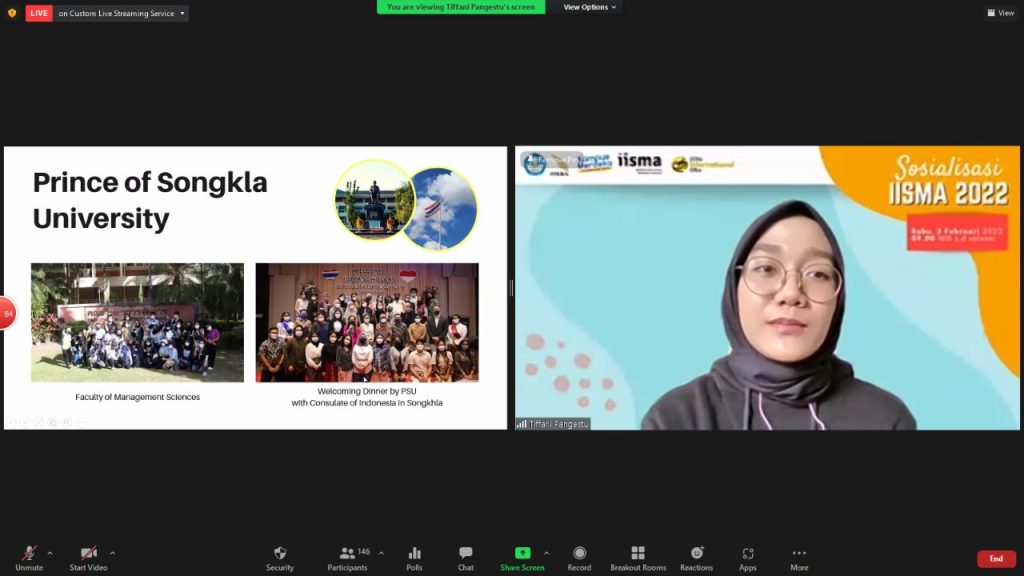Screen dimensions: 1024x576
Task: Advance to next slide with slideshow arrow
Action: point(25,422)
